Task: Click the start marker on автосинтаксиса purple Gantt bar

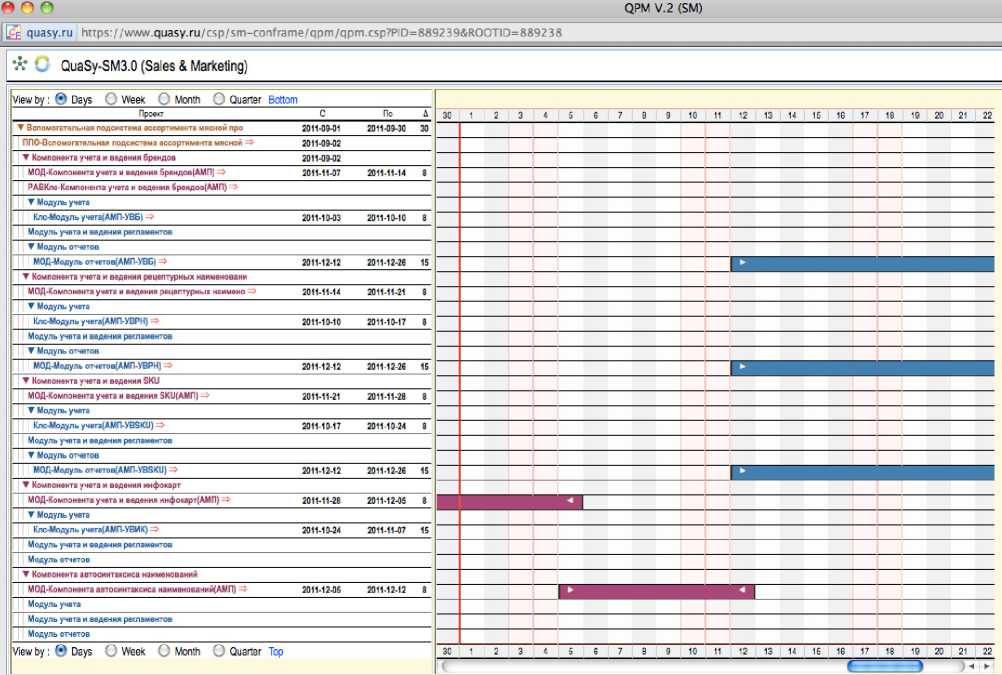Action: (570, 590)
